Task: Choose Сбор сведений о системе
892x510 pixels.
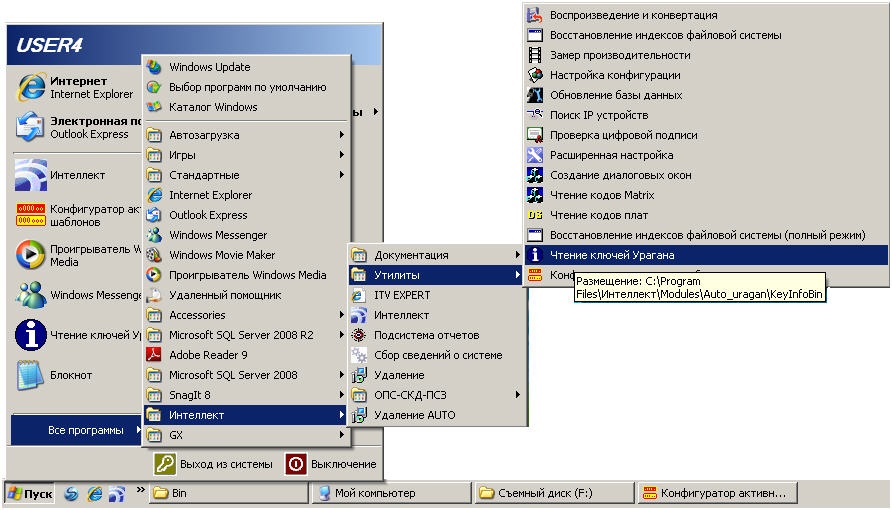Action: click(x=437, y=355)
